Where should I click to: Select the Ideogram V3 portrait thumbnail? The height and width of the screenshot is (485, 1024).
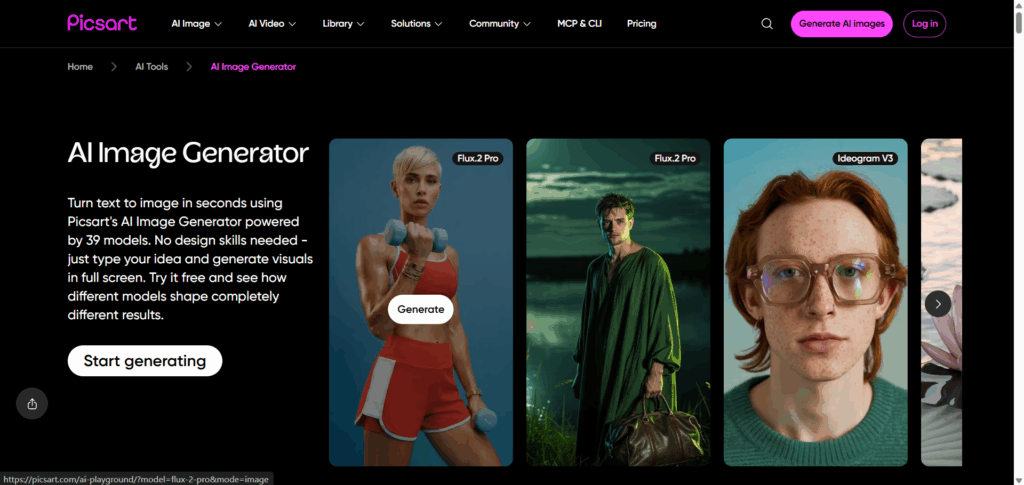pos(816,302)
